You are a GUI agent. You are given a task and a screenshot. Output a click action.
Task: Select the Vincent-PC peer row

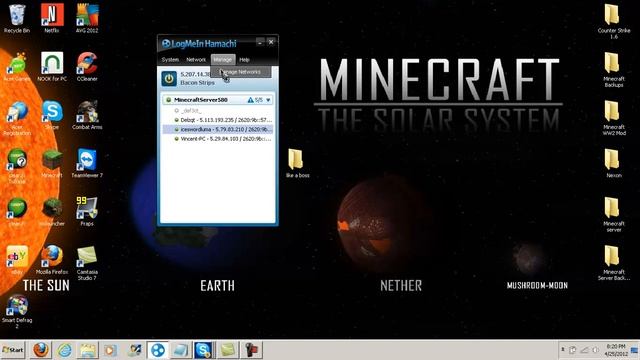pyautogui.click(x=218, y=139)
